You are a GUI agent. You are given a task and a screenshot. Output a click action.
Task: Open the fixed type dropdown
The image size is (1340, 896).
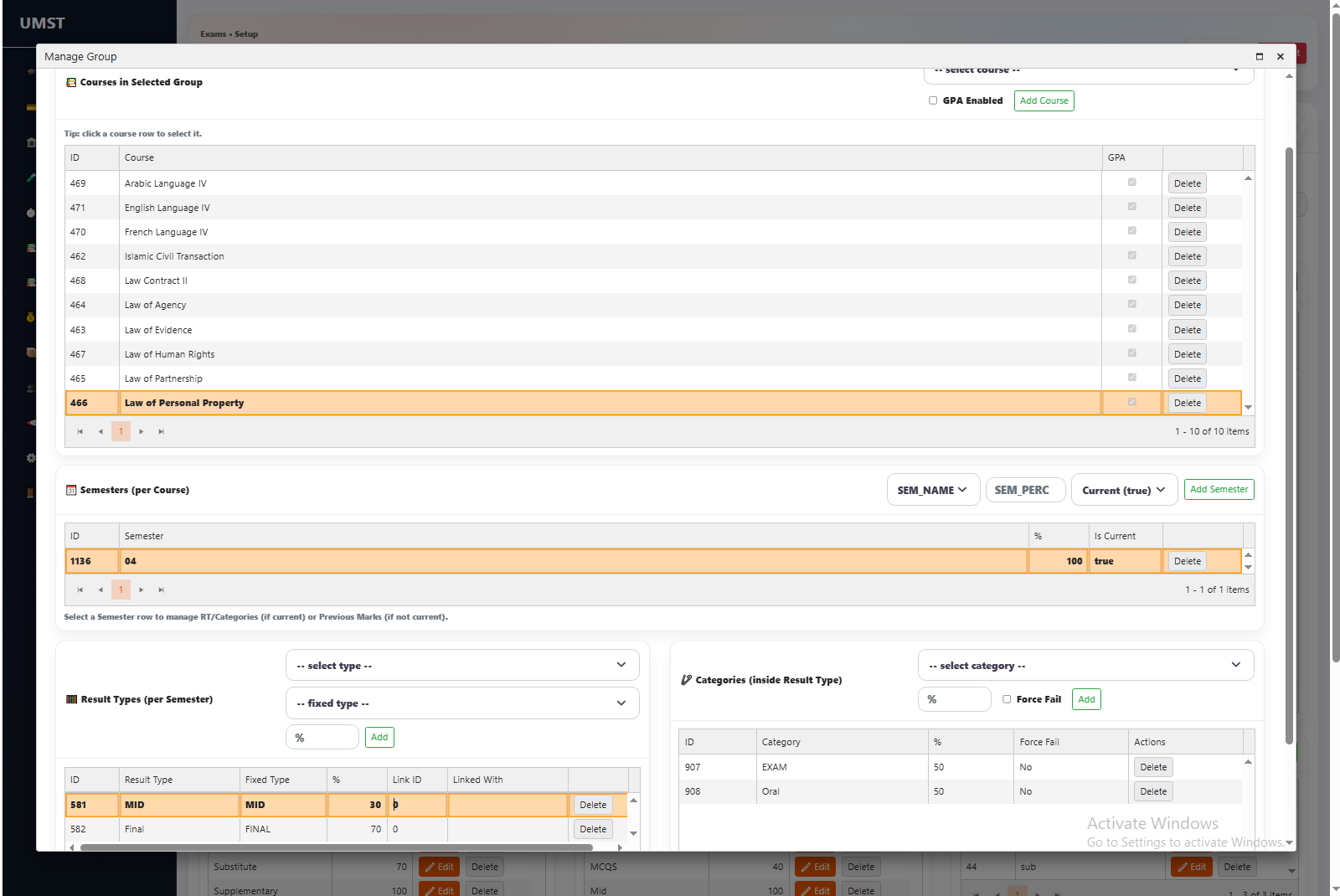click(462, 703)
